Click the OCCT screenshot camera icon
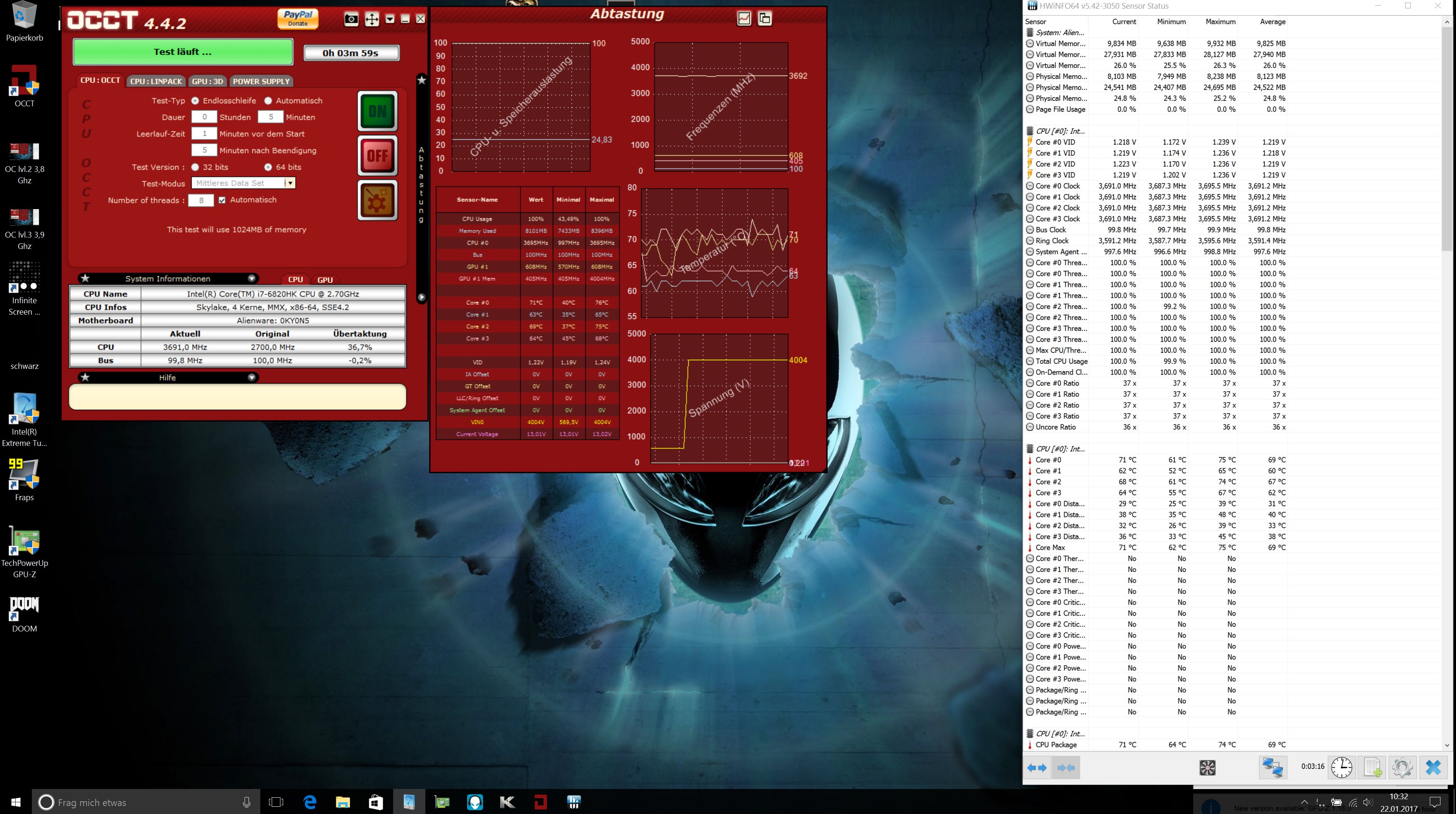The width and height of the screenshot is (1456, 814). (351, 19)
